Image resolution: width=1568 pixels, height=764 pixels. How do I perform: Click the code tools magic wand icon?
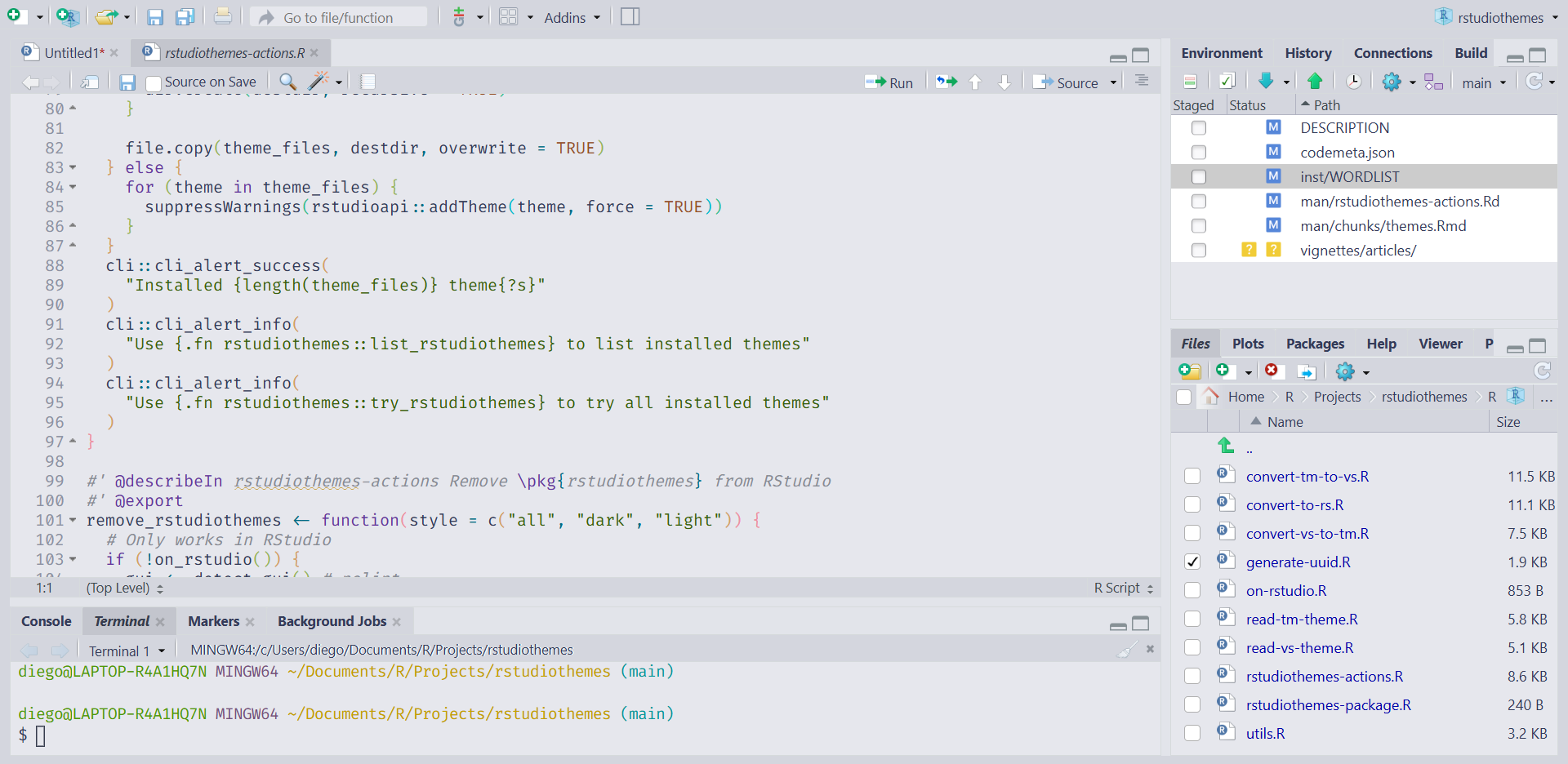(318, 82)
